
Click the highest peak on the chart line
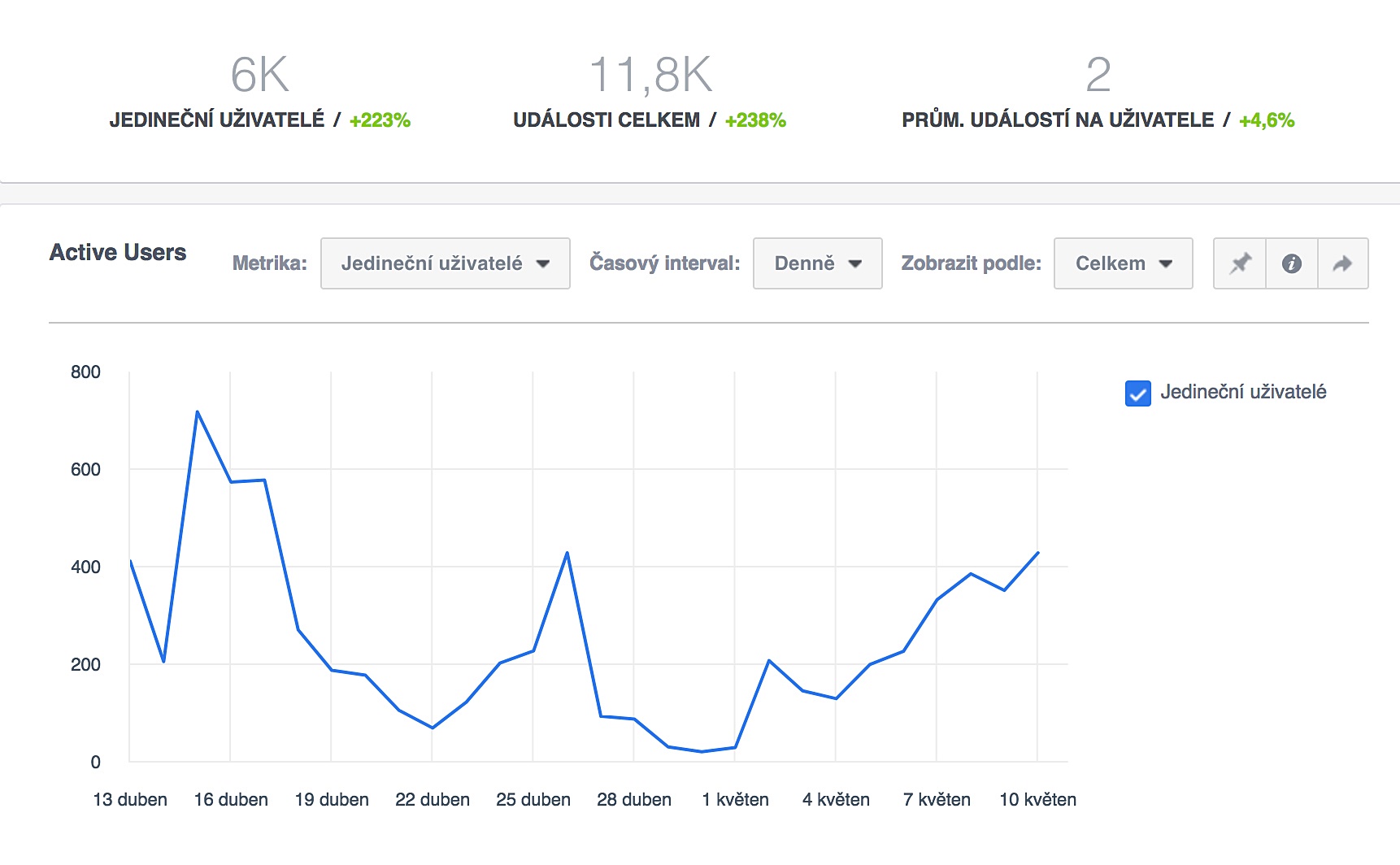[x=198, y=412]
